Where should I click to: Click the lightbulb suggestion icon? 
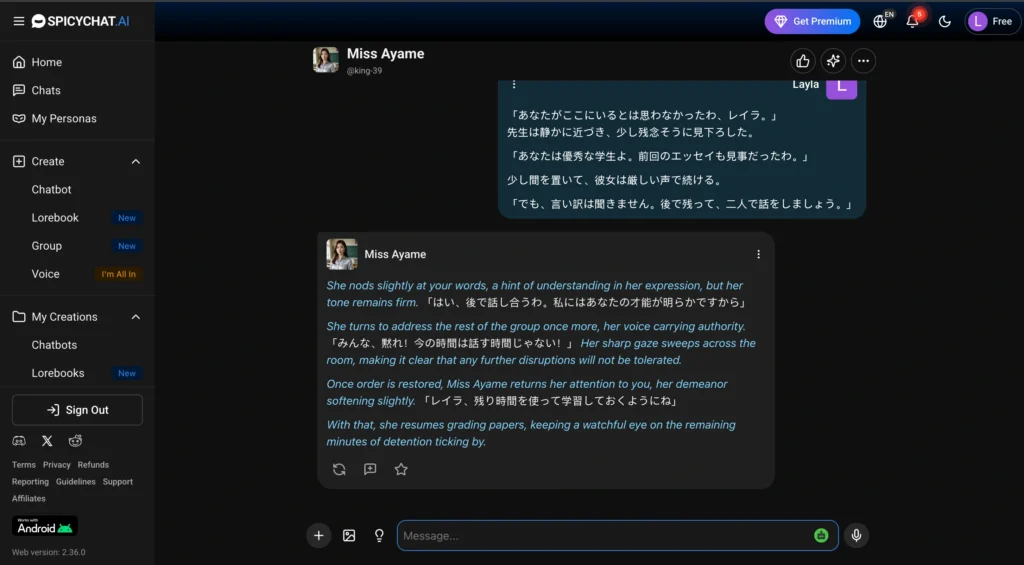coord(379,536)
